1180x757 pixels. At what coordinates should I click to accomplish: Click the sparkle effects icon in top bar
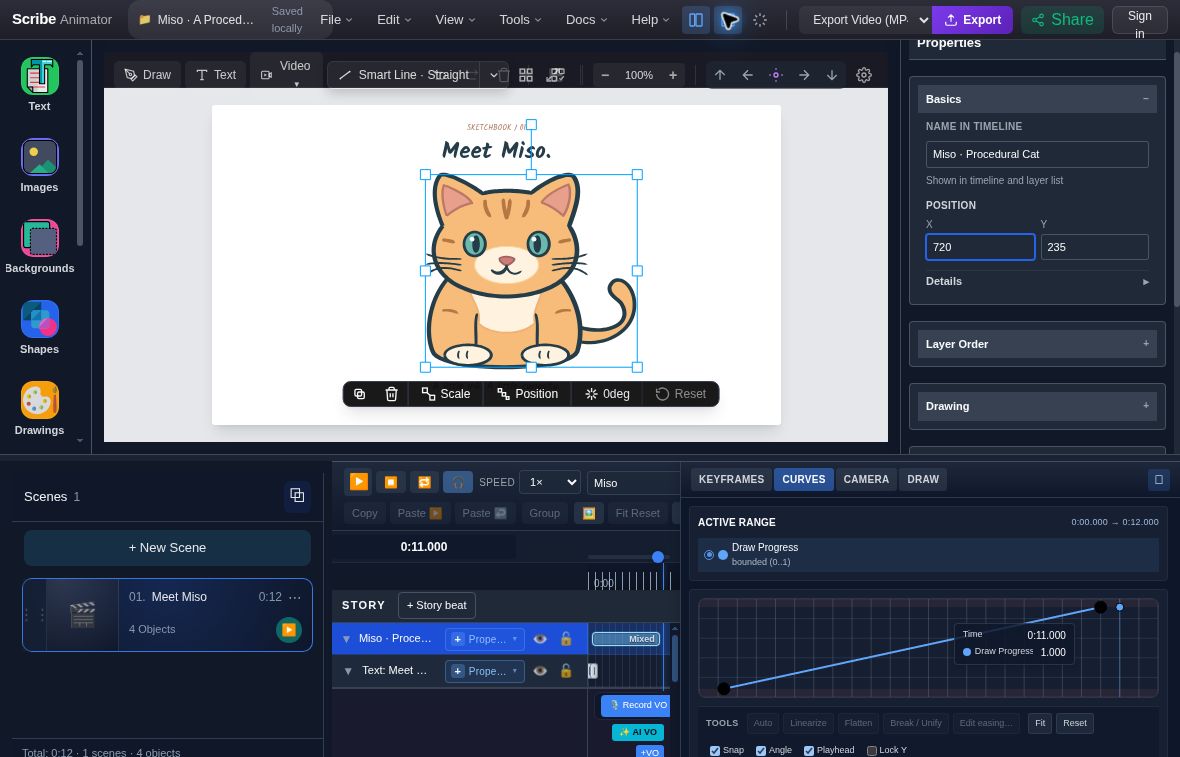(x=760, y=20)
